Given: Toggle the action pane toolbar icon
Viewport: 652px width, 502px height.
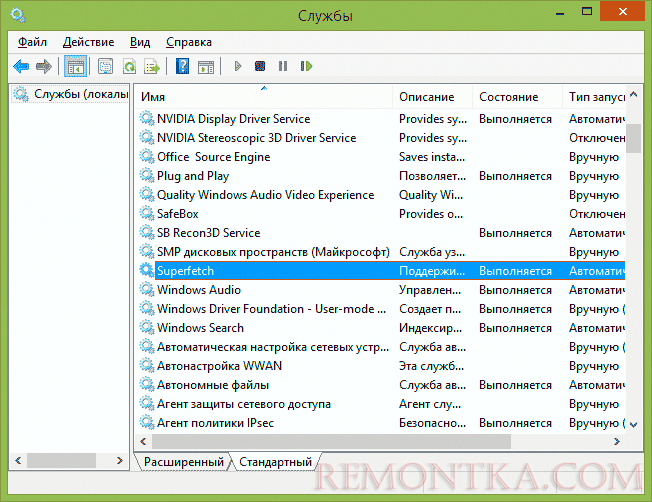Looking at the screenshot, I should 206,67.
